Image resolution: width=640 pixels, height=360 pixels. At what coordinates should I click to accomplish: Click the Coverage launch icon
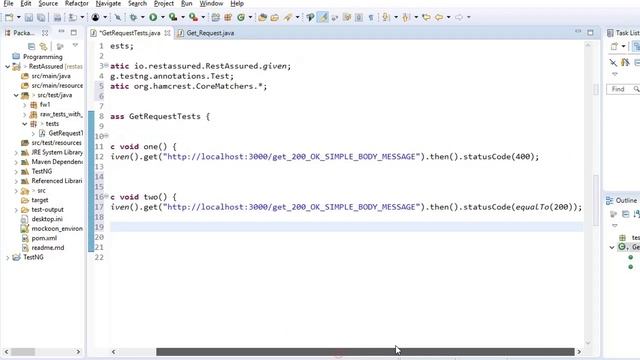173,17
